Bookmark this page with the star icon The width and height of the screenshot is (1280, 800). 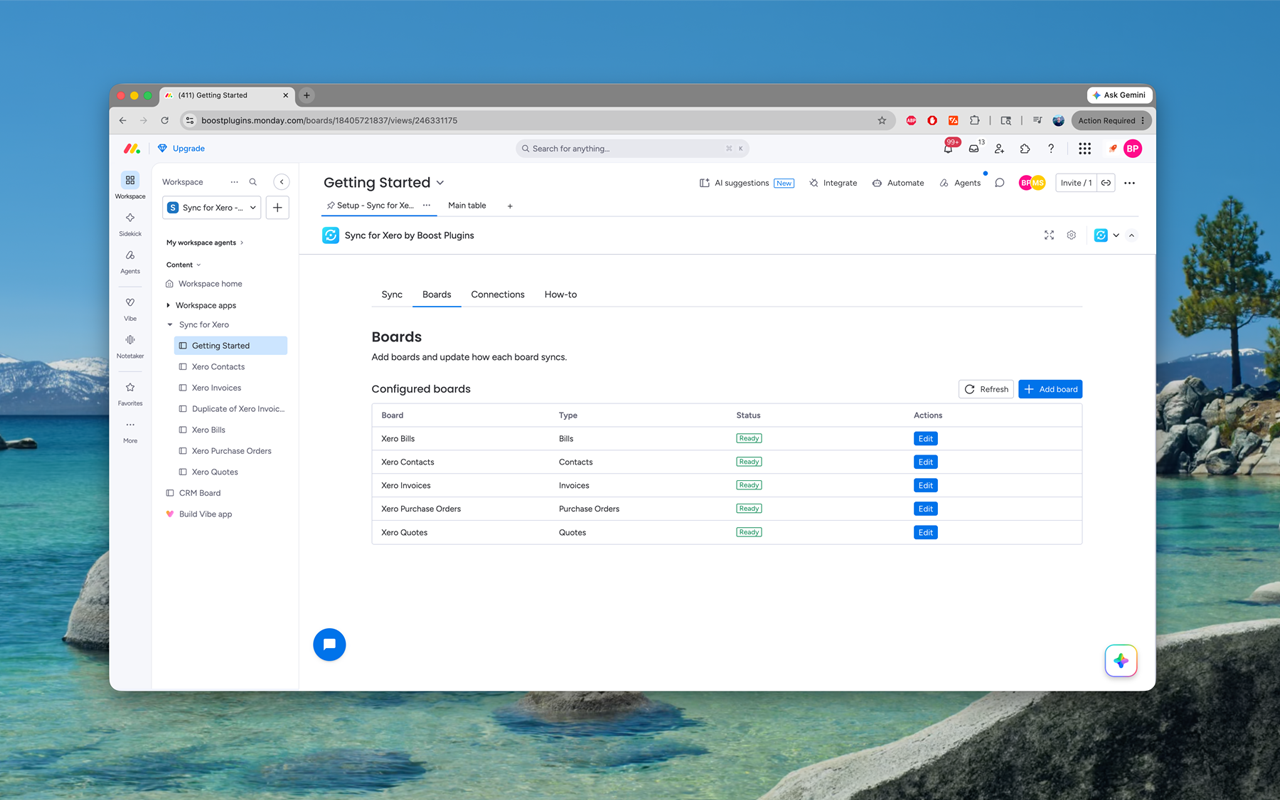882,120
